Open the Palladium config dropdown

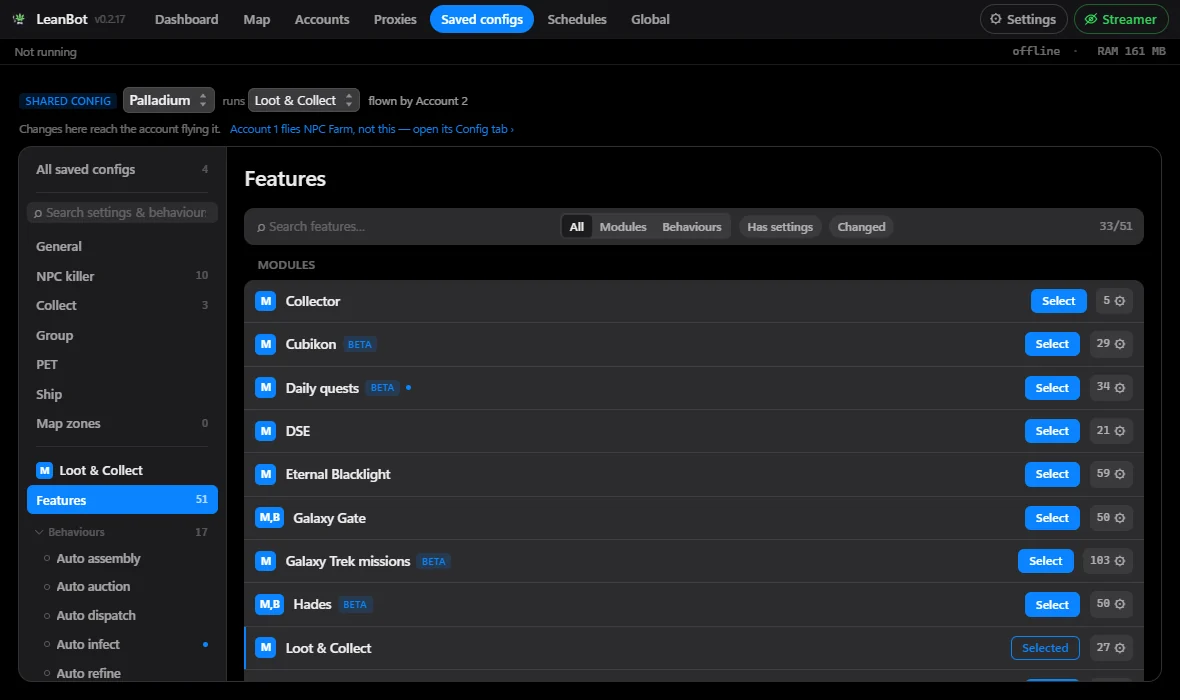[169, 100]
